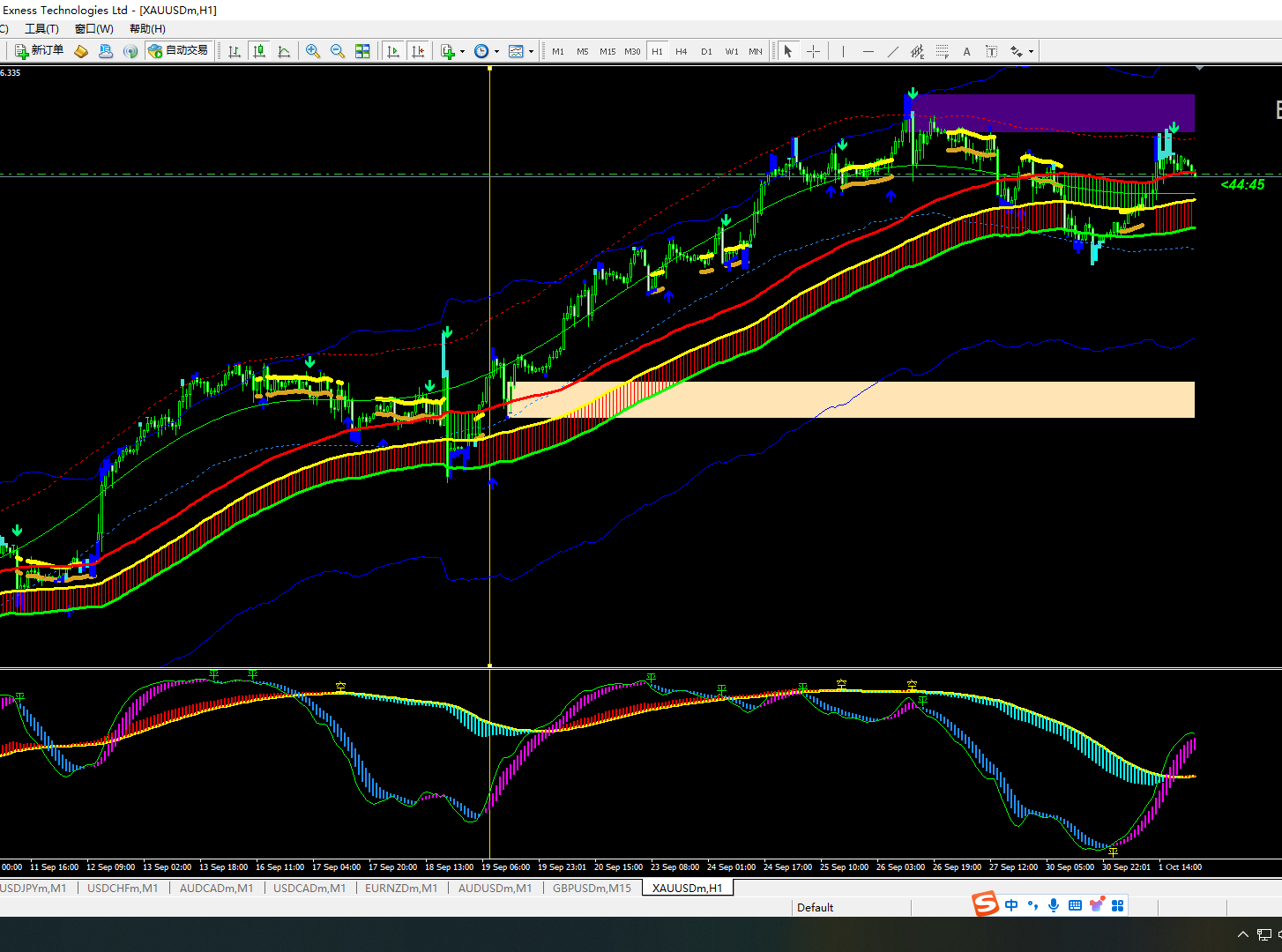The width and height of the screenshot is (1282, 952).
Task: Select the trendline drawing tool
Action: coord(893,51)
